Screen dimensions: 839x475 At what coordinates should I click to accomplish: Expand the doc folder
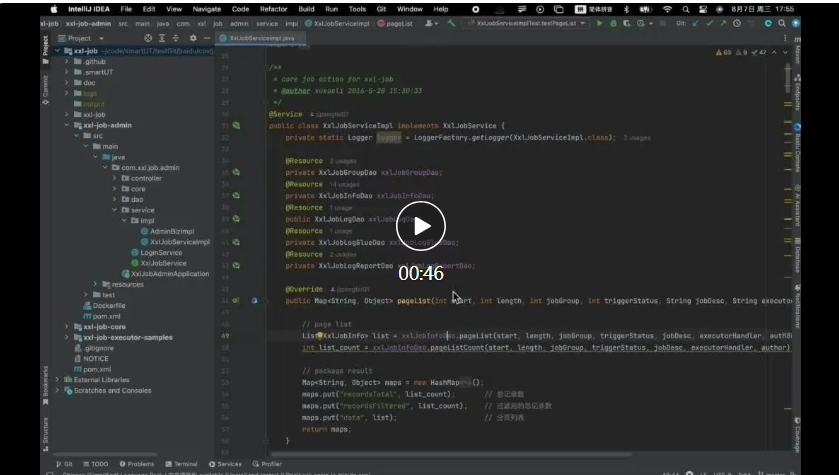pyautogui.click(x=67, y=82)
